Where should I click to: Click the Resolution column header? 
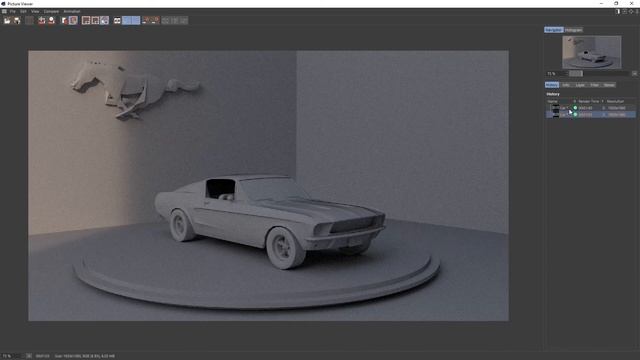(616, 101)
